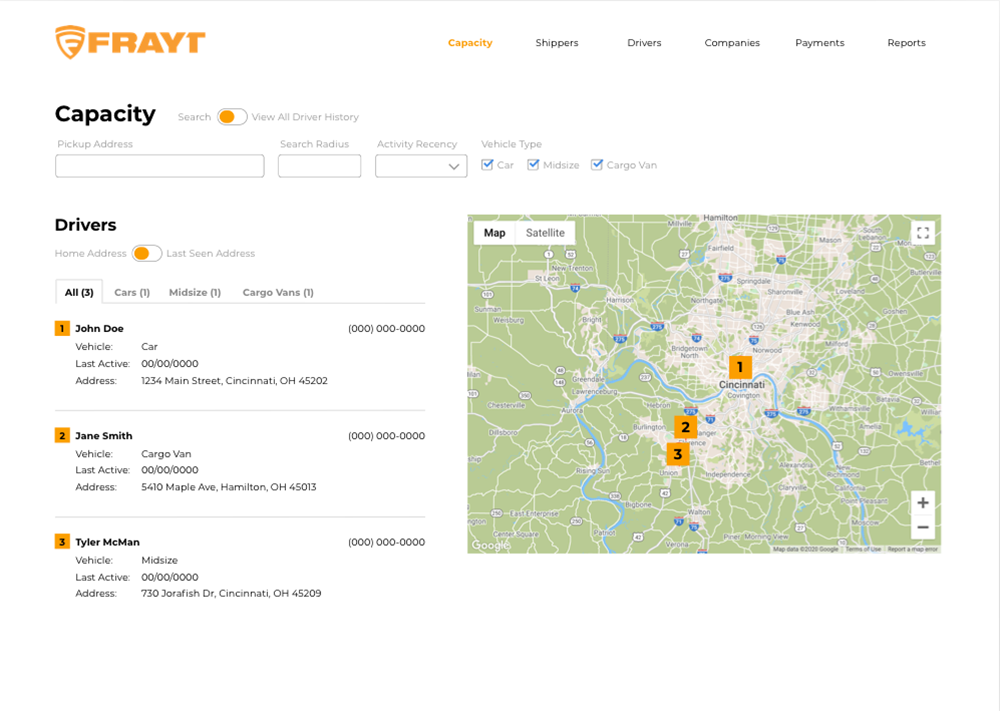Click Report a map error link
The height and width of the screenshot is (711, 1000).
(913, 549)
